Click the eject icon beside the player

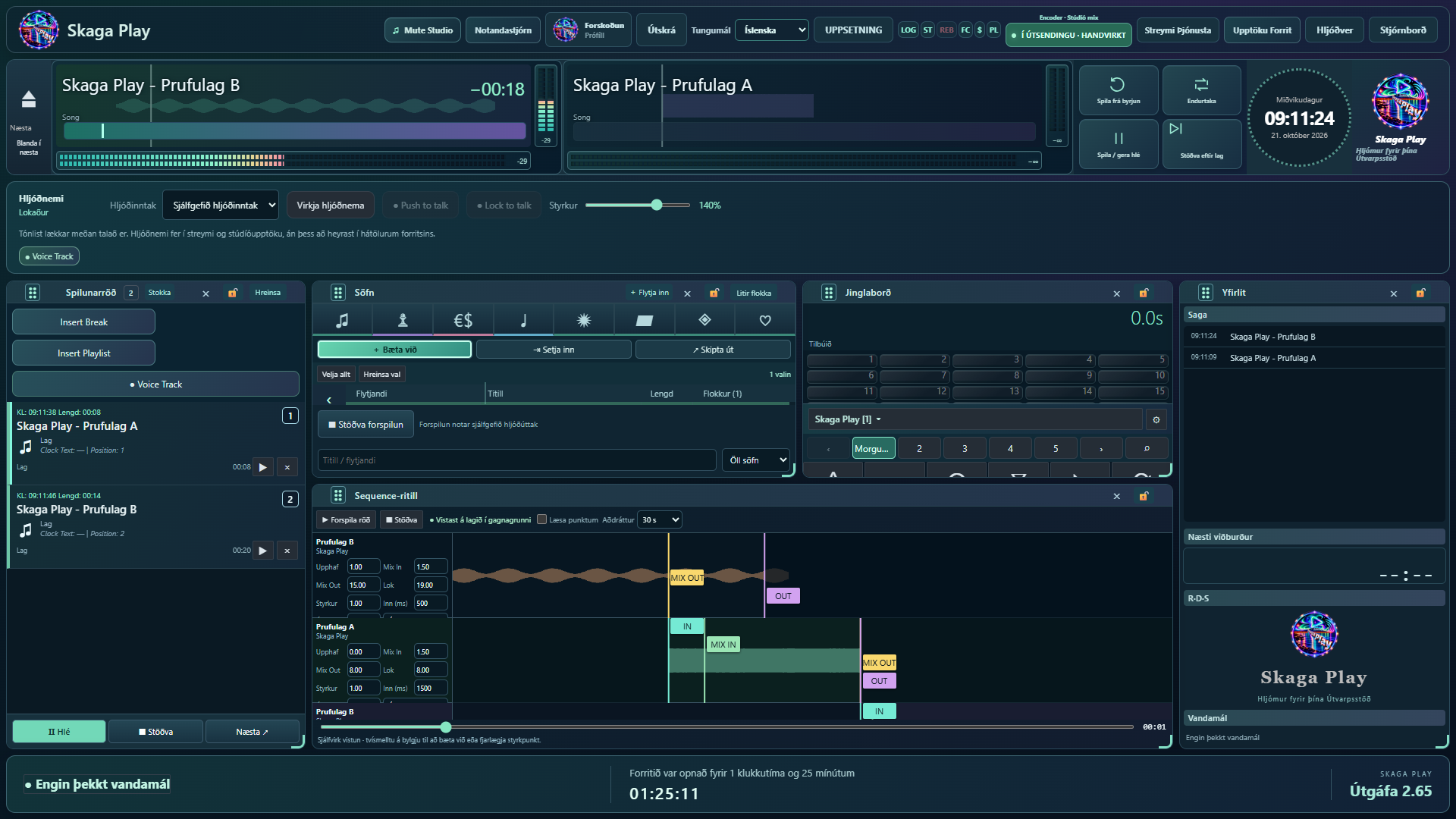29,99
